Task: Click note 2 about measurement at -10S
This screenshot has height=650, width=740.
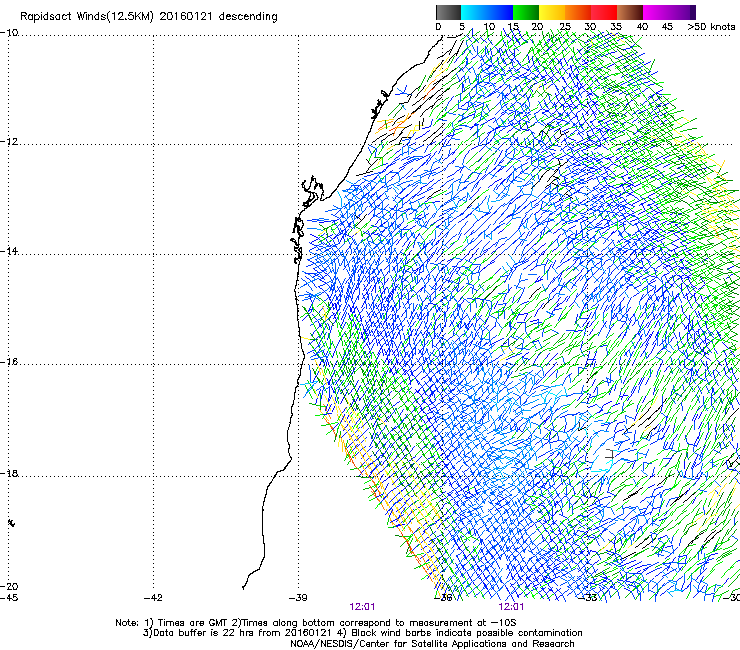Action: click(x=373, y=623)
